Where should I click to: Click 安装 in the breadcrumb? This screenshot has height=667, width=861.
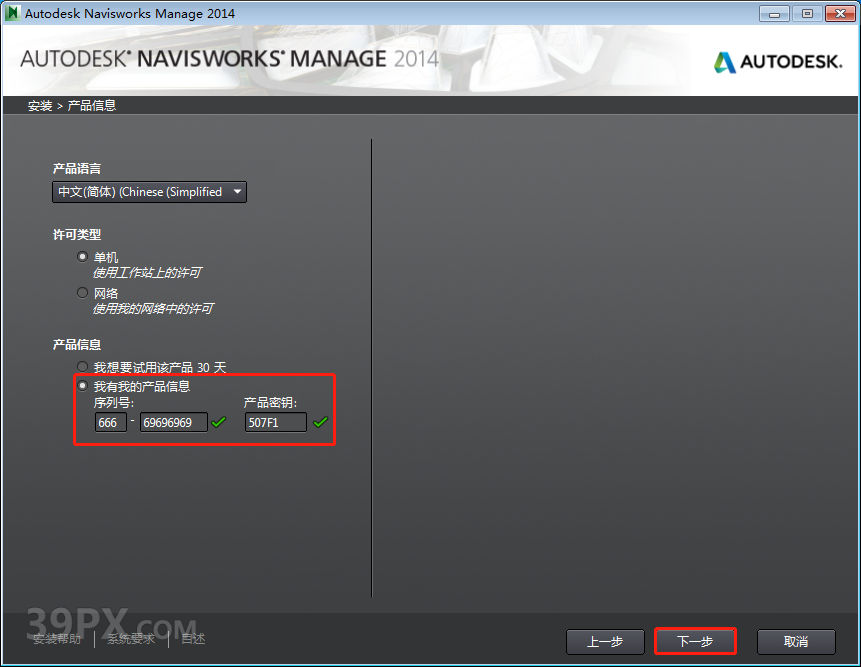39,104
